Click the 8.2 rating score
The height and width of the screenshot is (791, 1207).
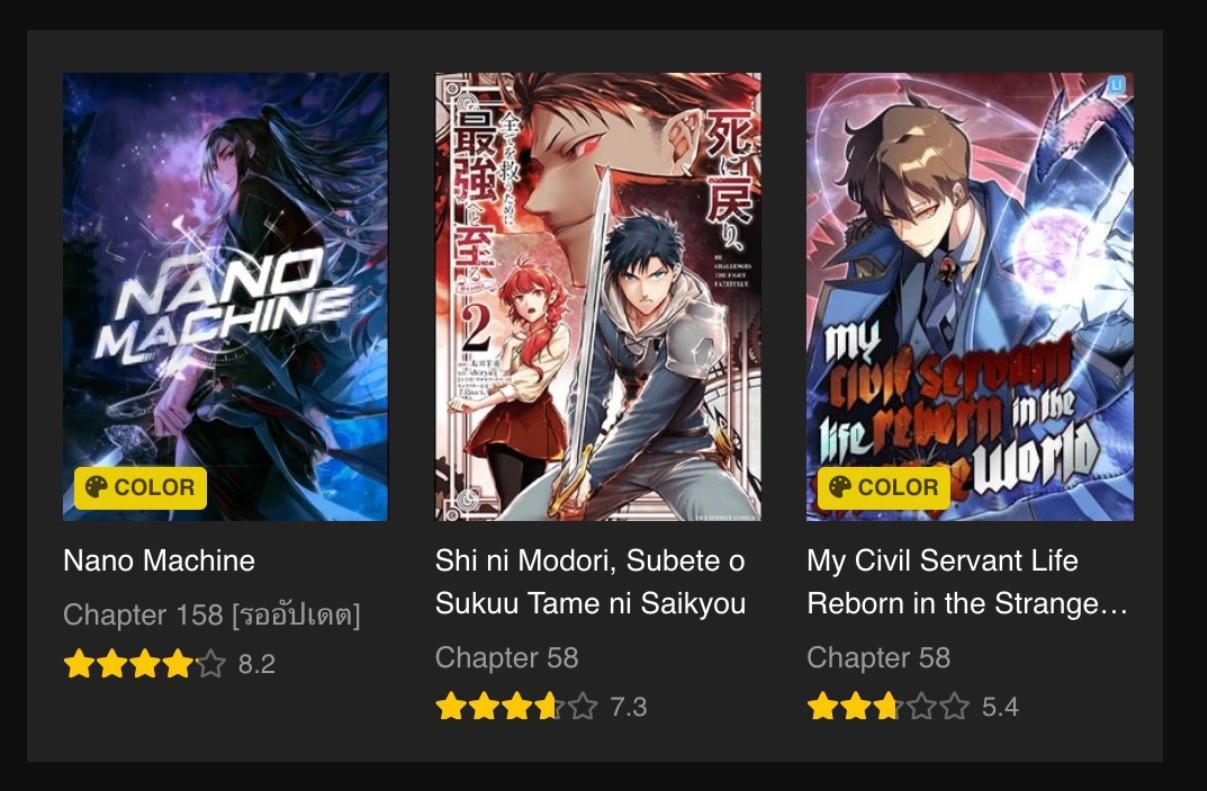click(x=256, y=664)
